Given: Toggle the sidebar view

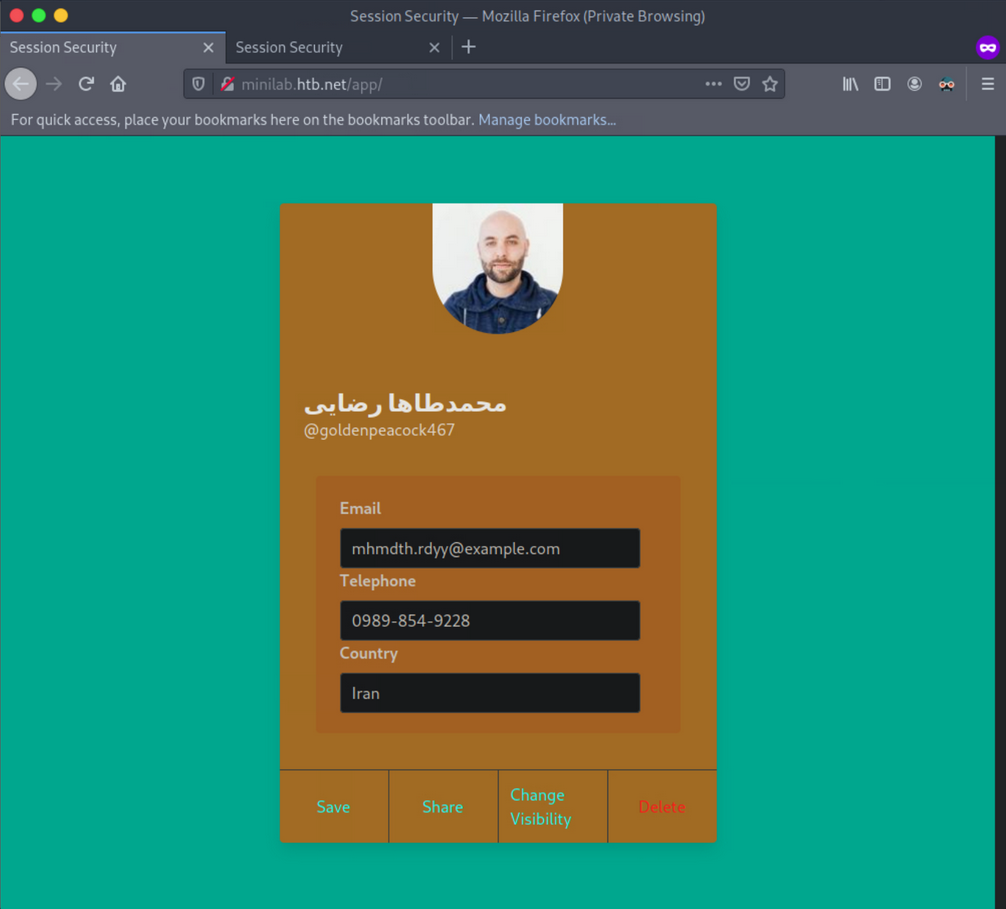Looking at the screenshot, I should (882, 84).
